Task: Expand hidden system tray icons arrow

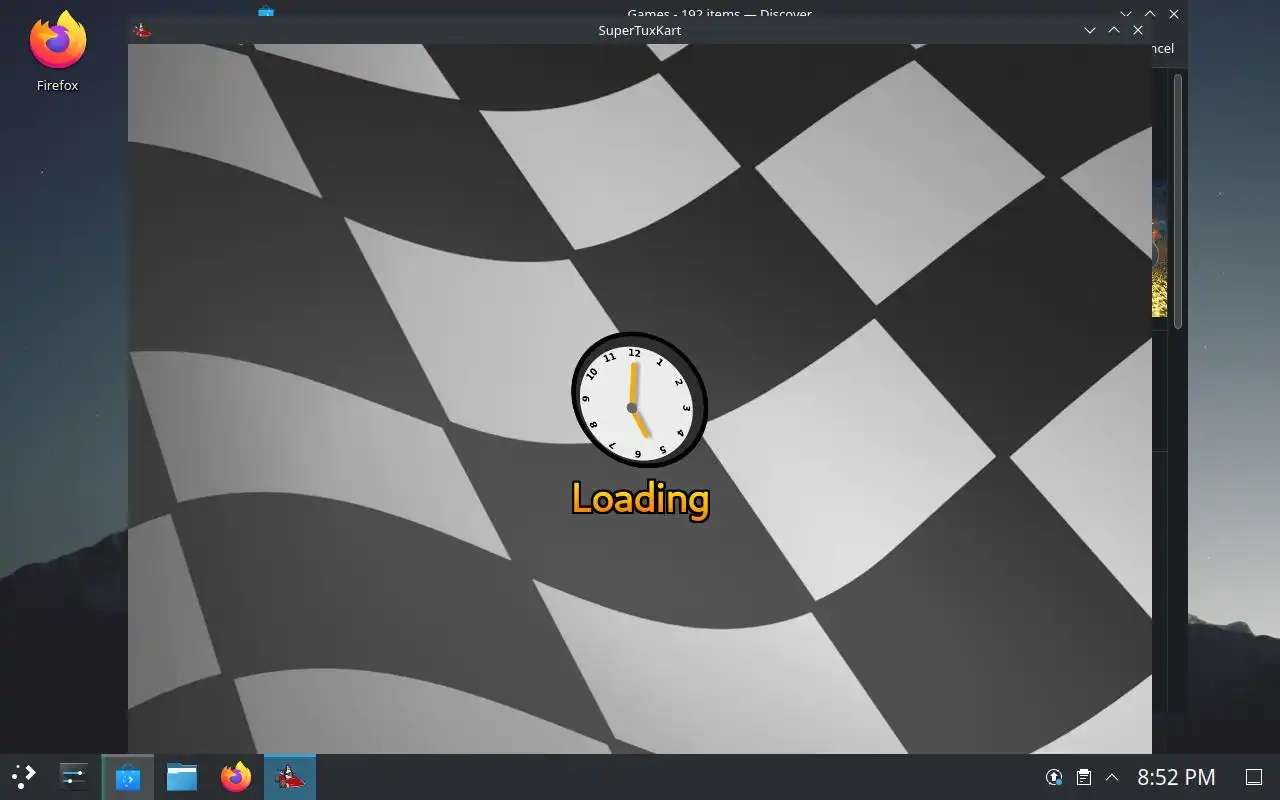Action: 1111,777
